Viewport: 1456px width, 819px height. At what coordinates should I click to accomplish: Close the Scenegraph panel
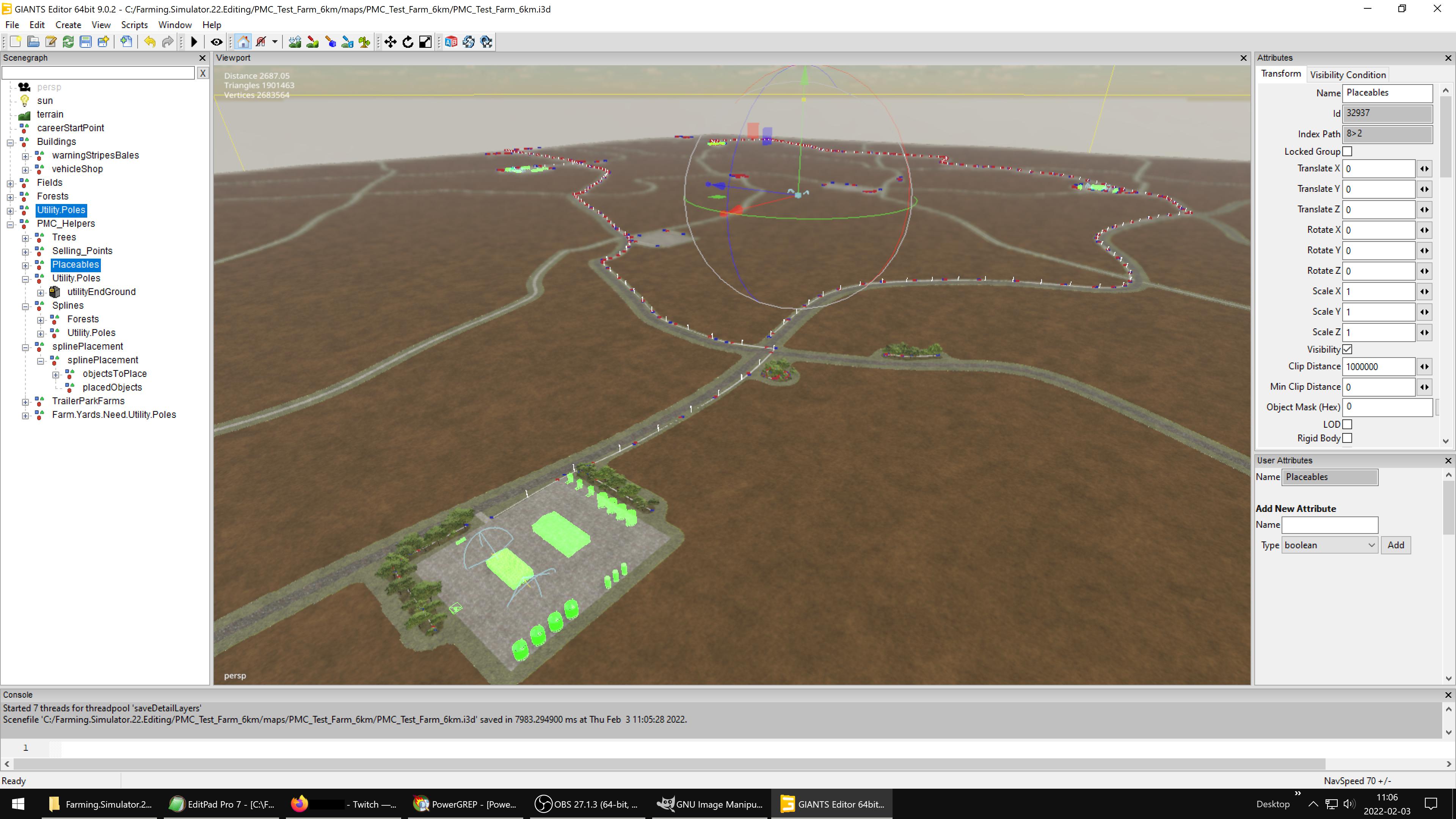coord(202,58)
